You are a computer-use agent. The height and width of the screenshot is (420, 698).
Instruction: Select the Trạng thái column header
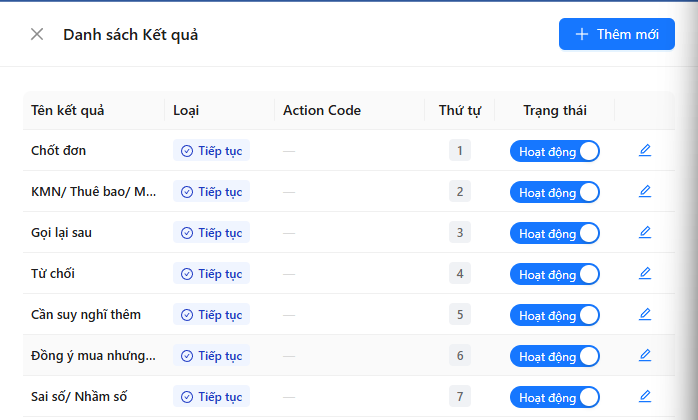coord(555,110)
